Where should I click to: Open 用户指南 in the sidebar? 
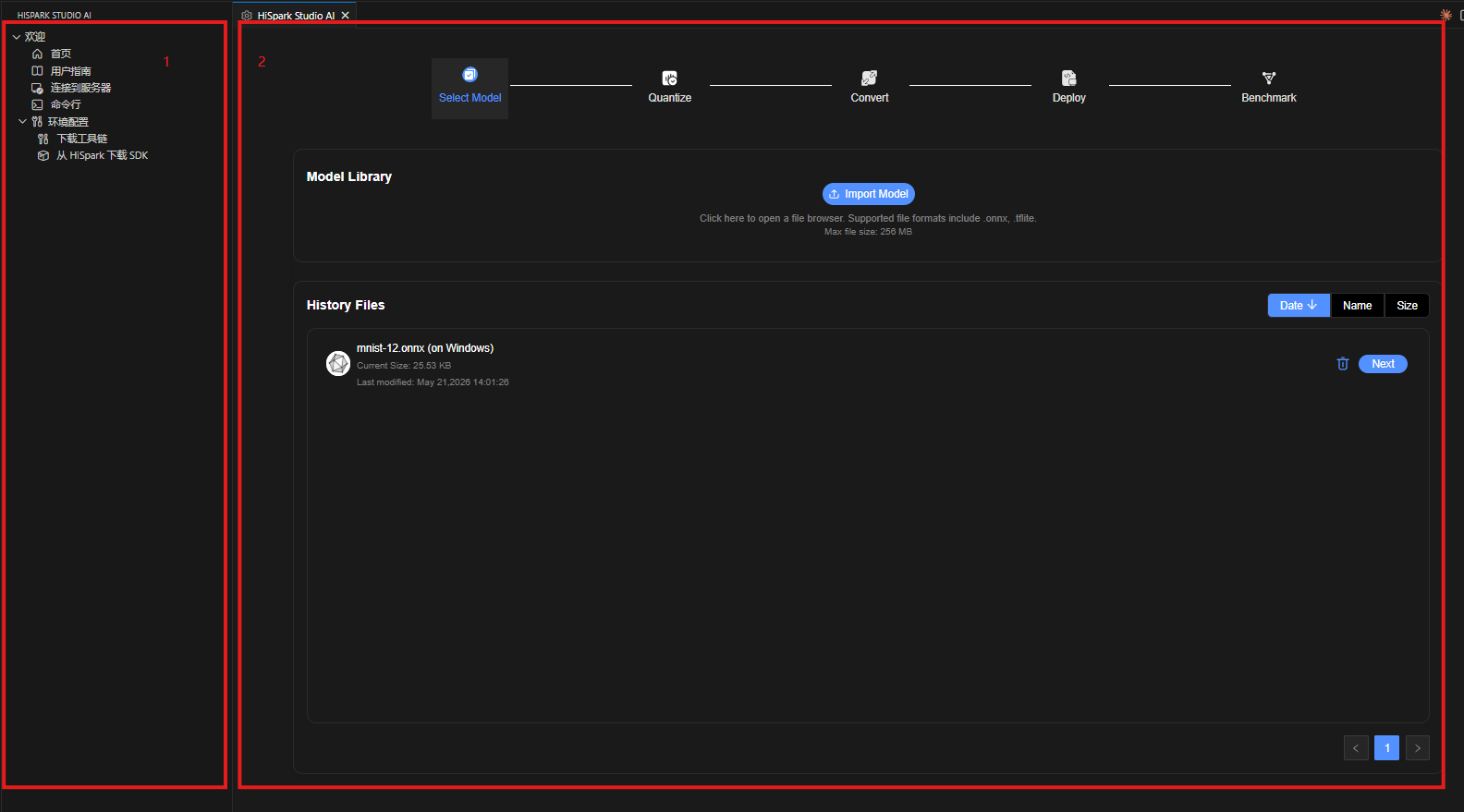pos(71,71)
